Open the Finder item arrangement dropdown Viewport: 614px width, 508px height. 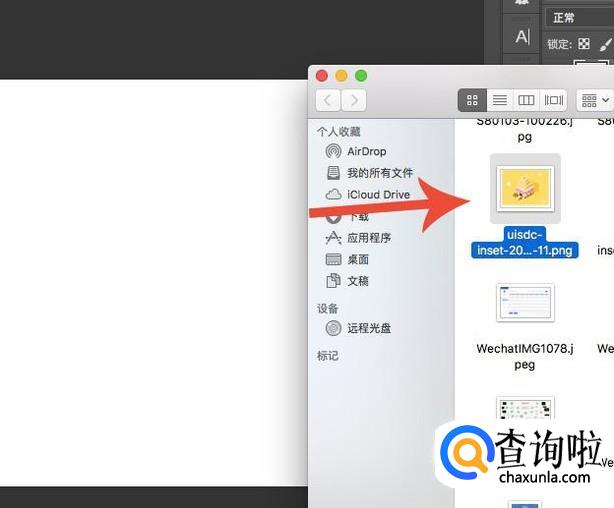point(595,100)
